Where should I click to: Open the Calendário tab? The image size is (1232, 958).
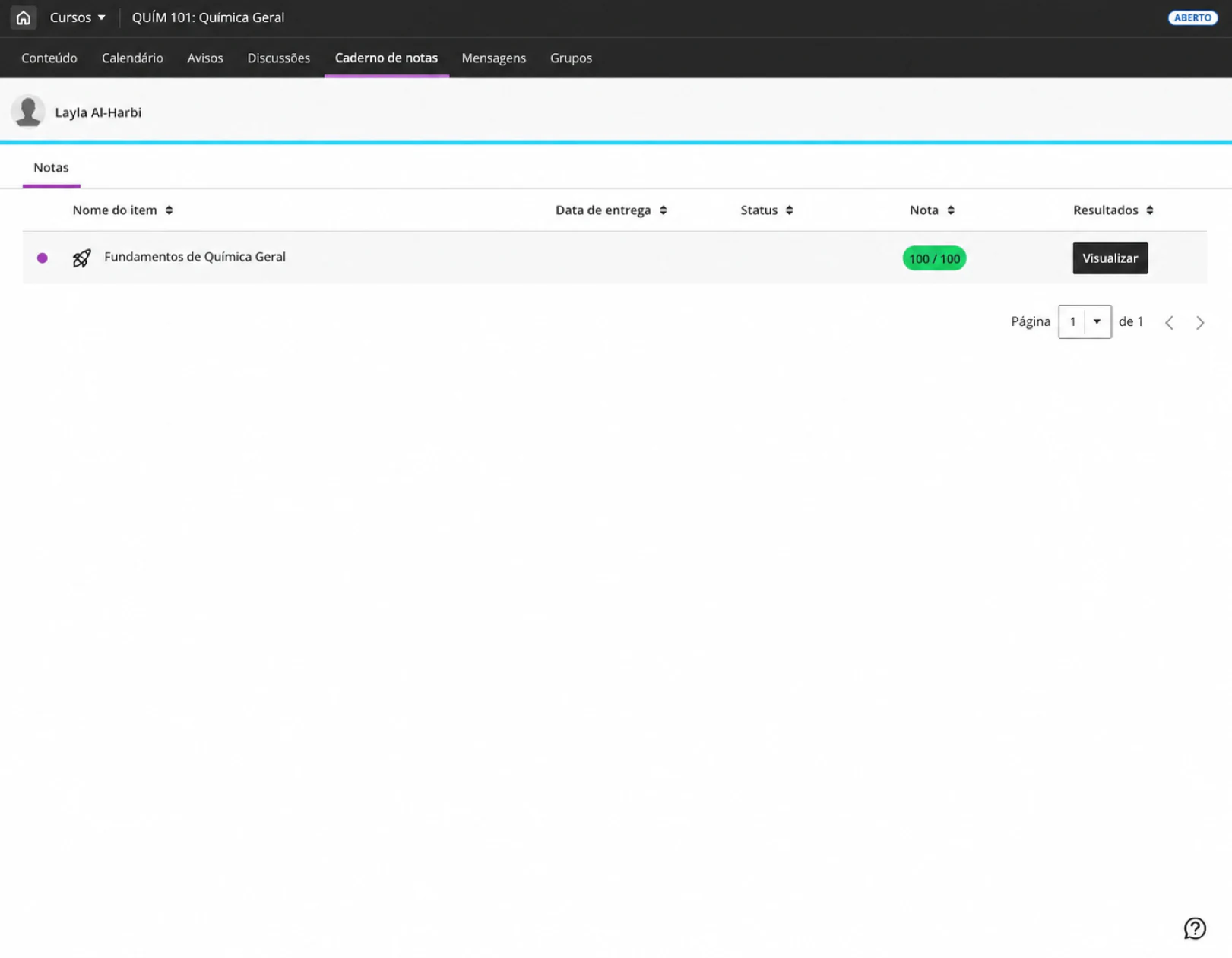(x=132, y=58)
